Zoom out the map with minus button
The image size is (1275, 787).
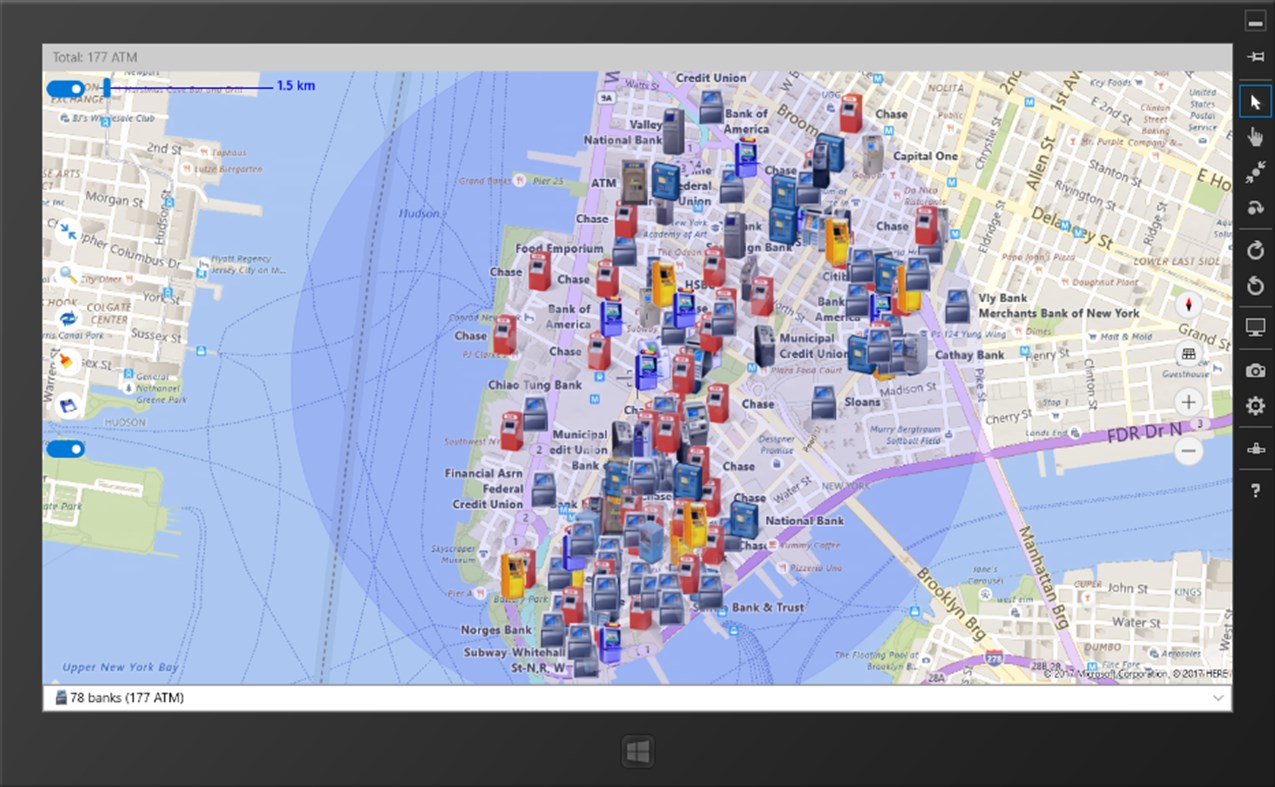click(1188, 451)
